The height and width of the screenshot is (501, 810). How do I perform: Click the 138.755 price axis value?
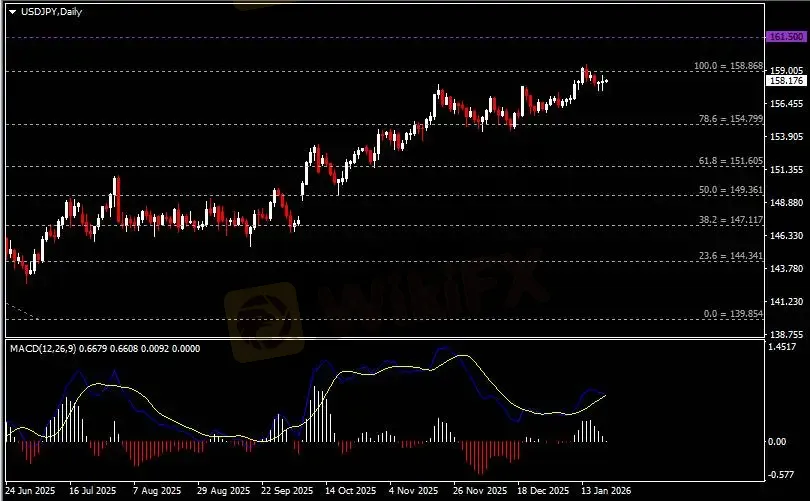(787, 334)
